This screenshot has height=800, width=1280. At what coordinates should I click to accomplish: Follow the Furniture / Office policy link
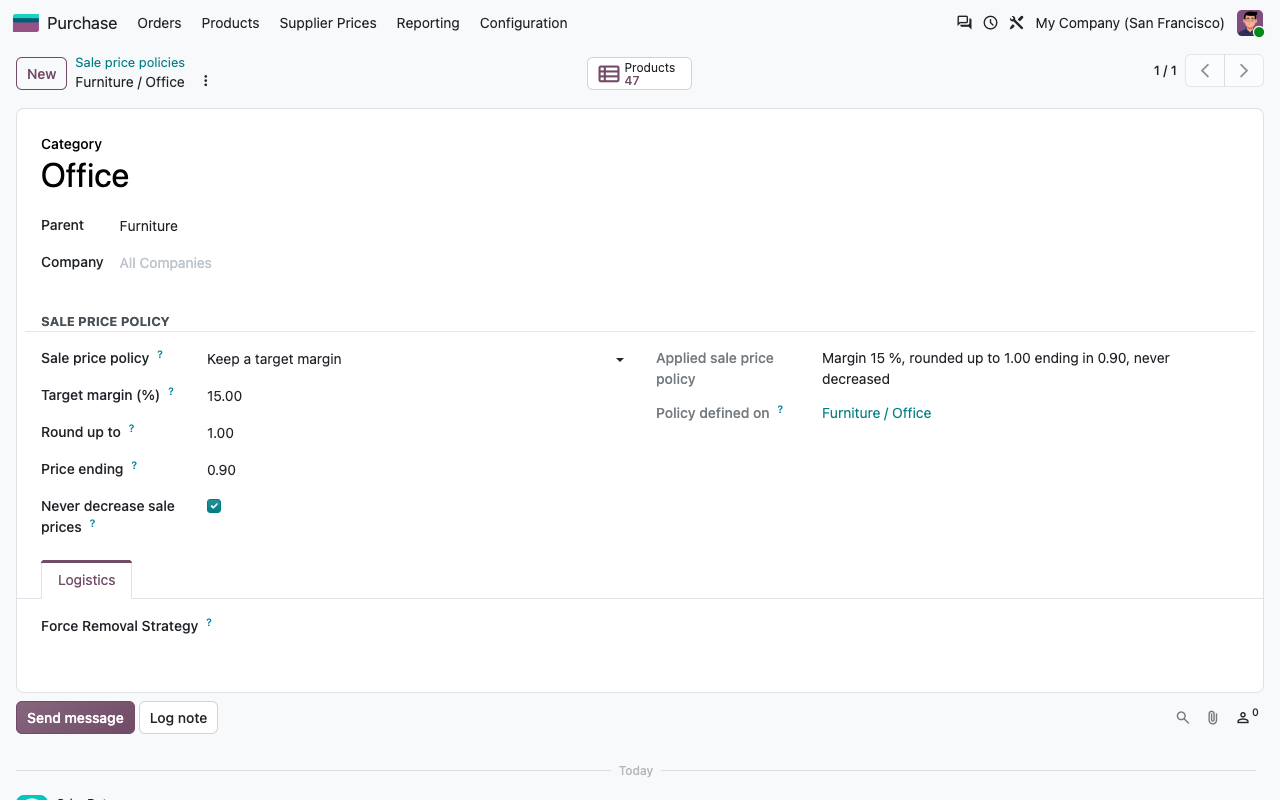[x=876, y=413]
